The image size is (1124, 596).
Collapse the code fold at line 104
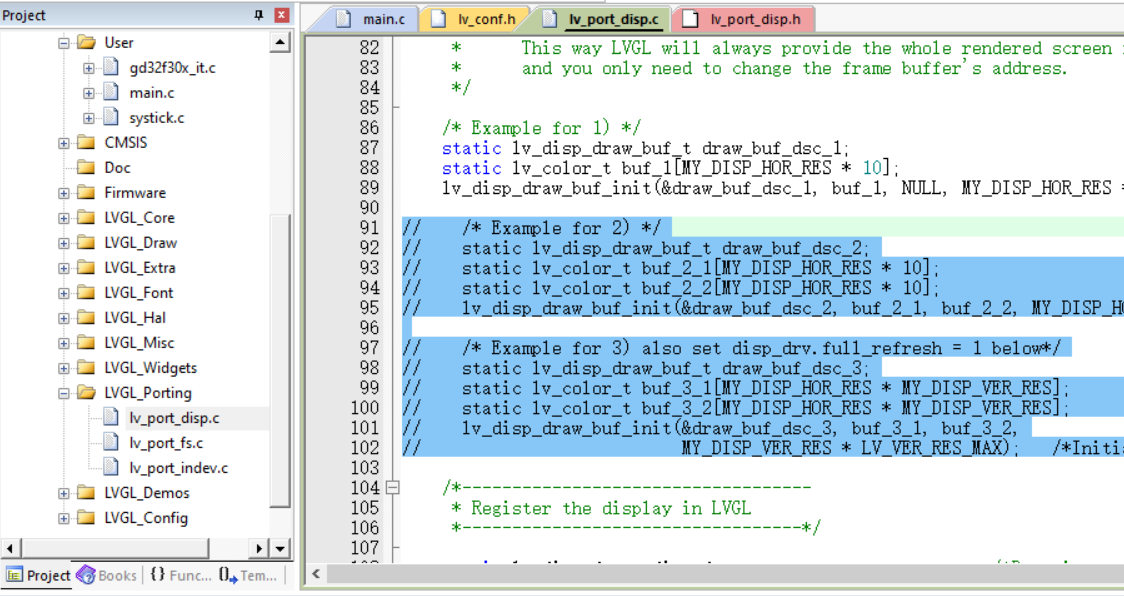coord(393,488)
